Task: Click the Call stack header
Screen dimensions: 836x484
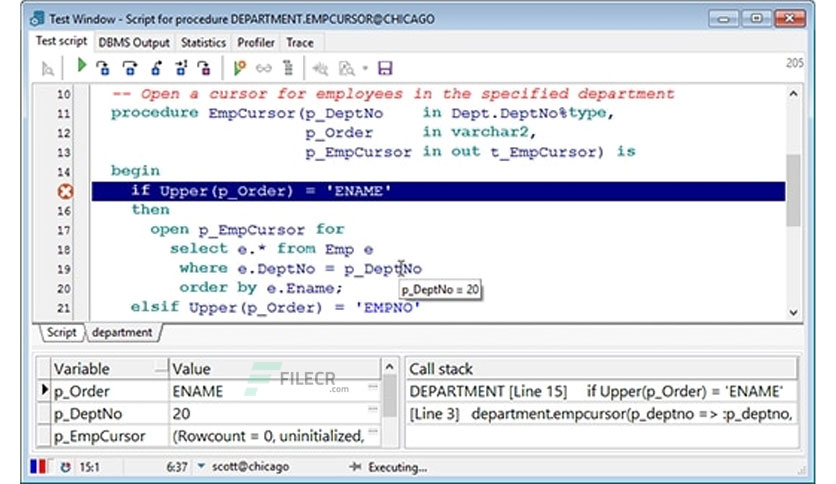Action: click(x=602, y=369)
